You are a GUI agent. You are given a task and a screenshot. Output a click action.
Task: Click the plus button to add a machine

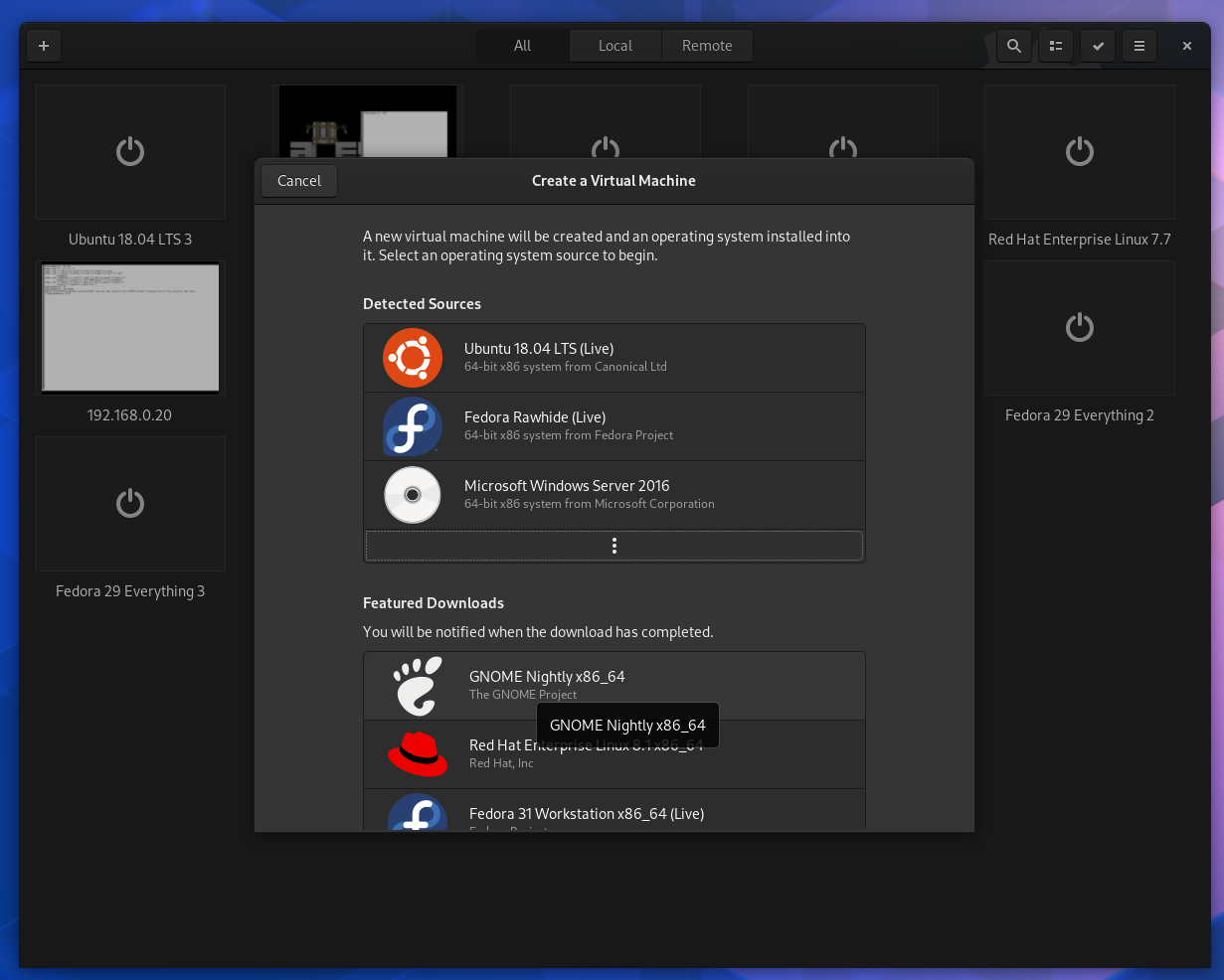click(x=44, y=46)
